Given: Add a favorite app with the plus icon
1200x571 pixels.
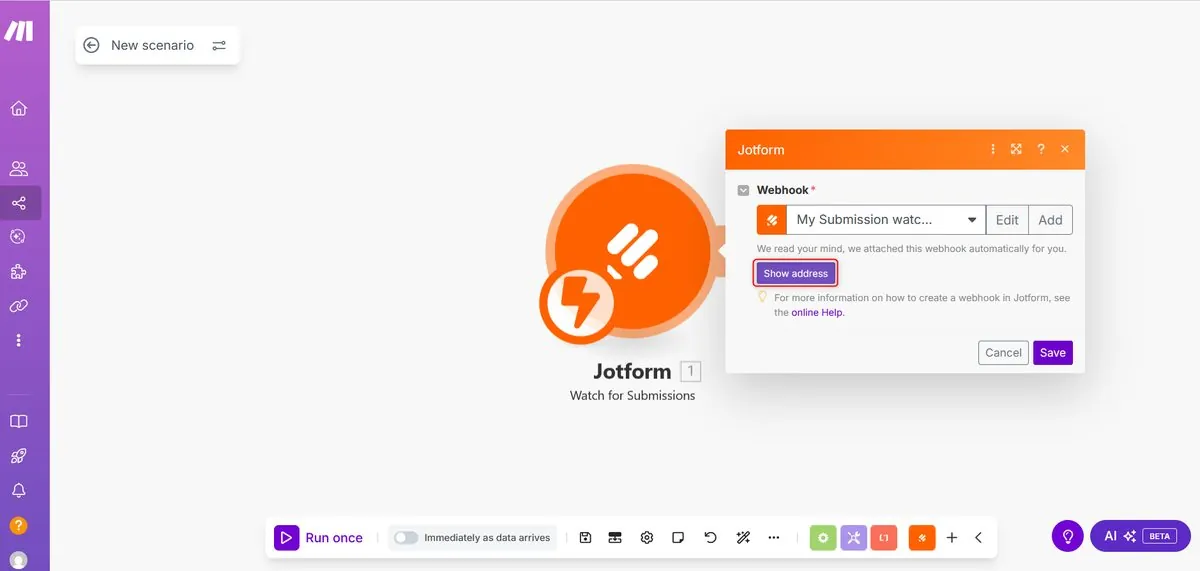Looking at the screenshot, I should point(952,537).
